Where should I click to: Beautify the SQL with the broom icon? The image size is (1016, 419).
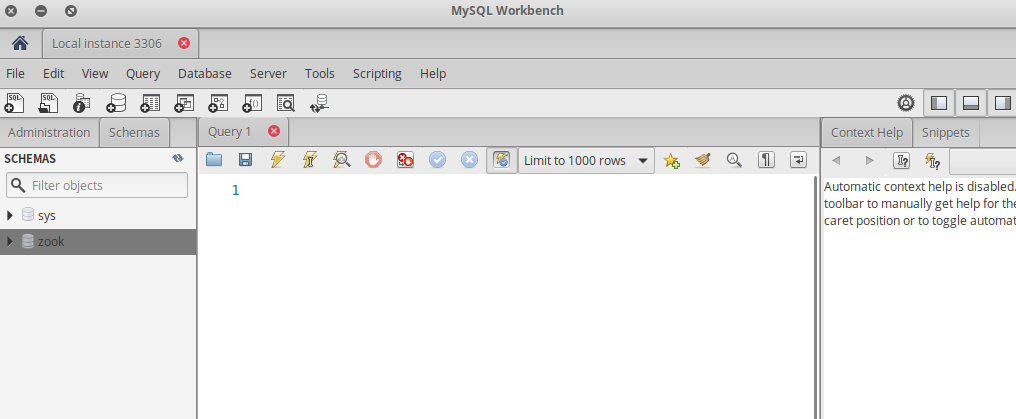[x=703, y=160]
